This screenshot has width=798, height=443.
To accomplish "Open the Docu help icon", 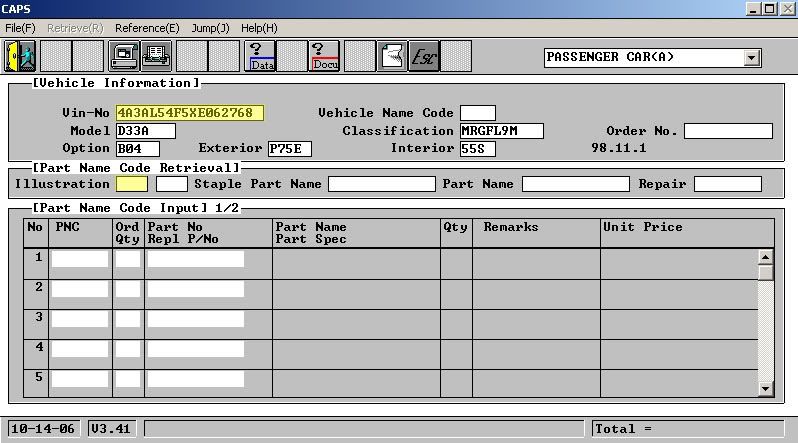I will [324, 55].
